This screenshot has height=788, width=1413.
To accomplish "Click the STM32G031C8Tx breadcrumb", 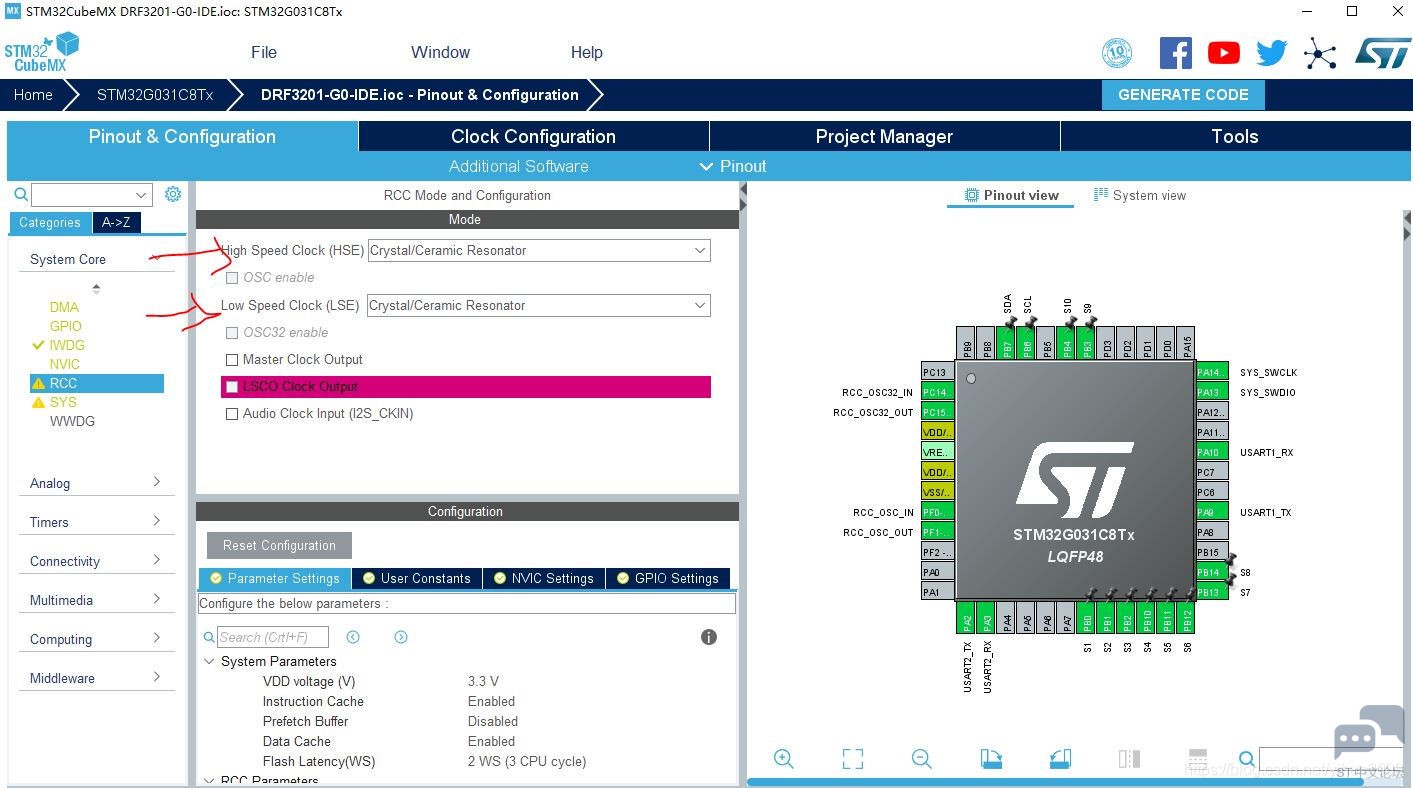I will (x=155, y=95).
